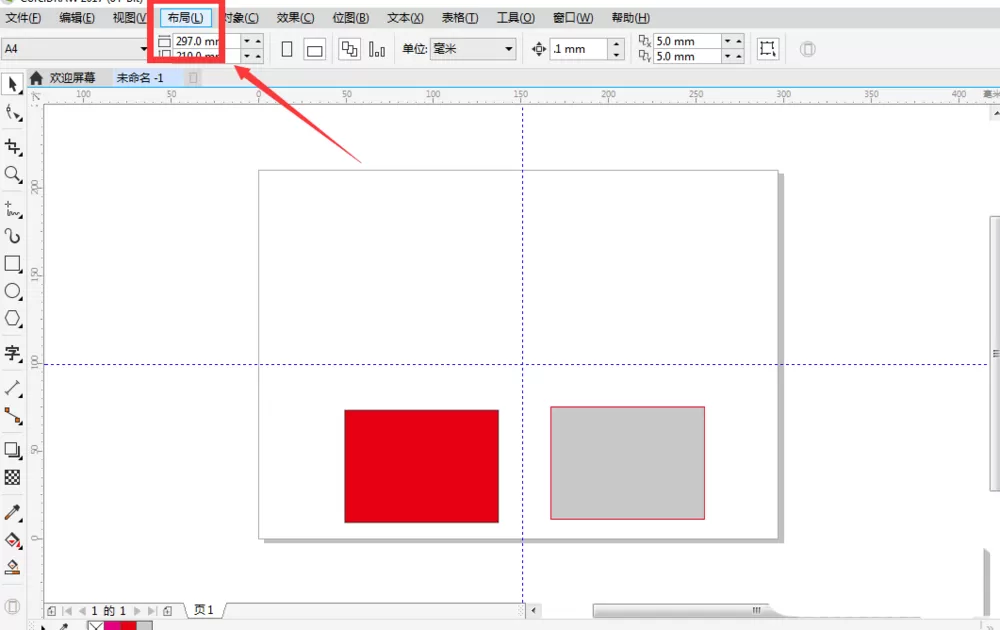Add a page after the last page
This screenshot has height=630, width=1000.
(168, 611)
